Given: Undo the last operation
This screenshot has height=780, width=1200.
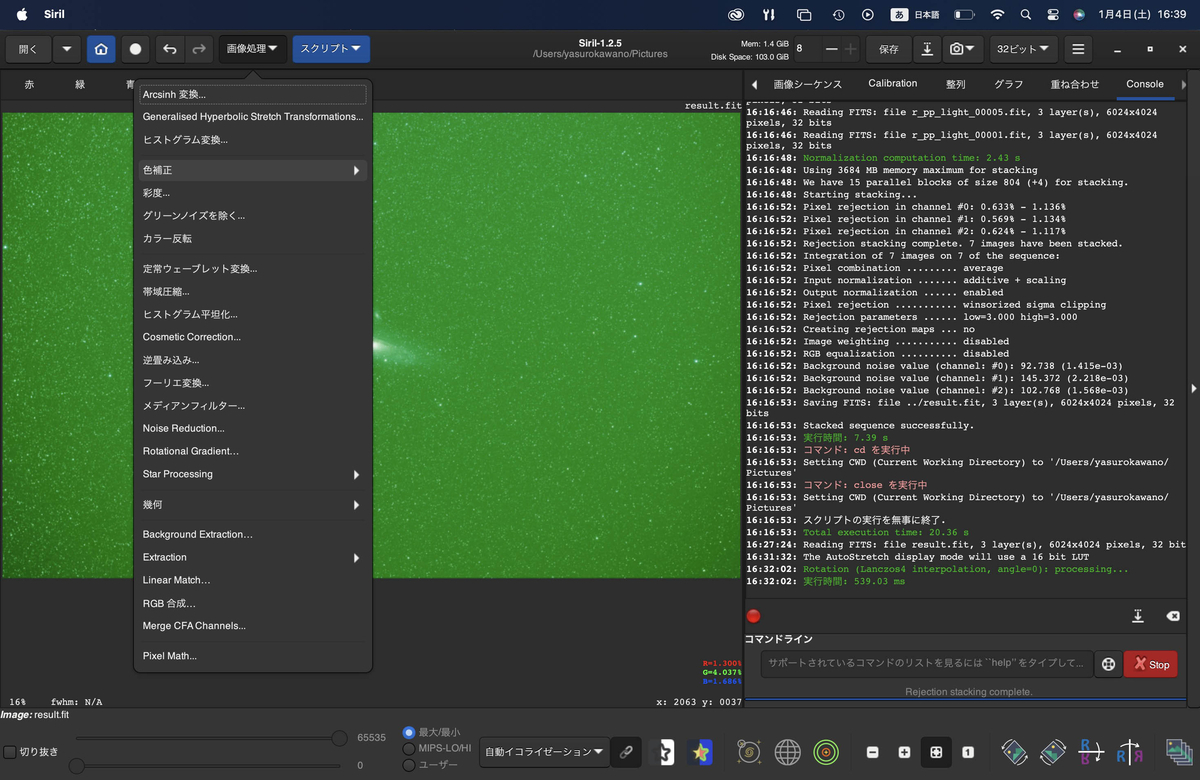Looking at the screenshot, I should tap(170, 49).
